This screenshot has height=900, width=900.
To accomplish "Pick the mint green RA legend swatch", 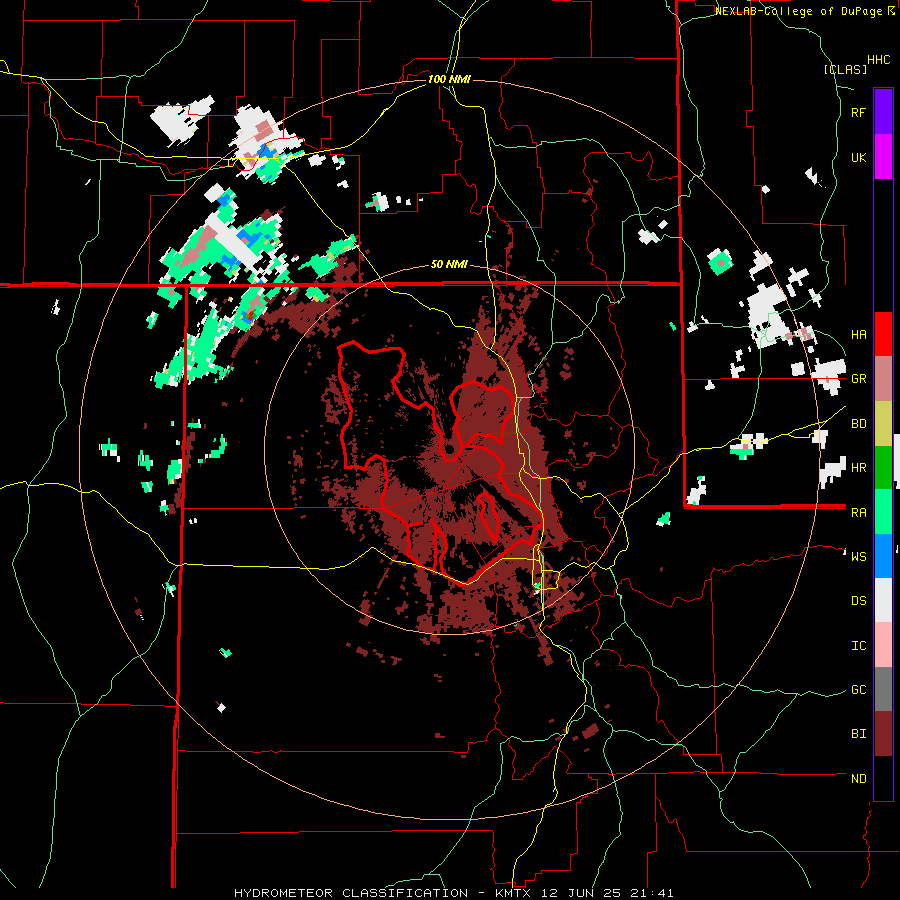I will [x=883, y=512].
